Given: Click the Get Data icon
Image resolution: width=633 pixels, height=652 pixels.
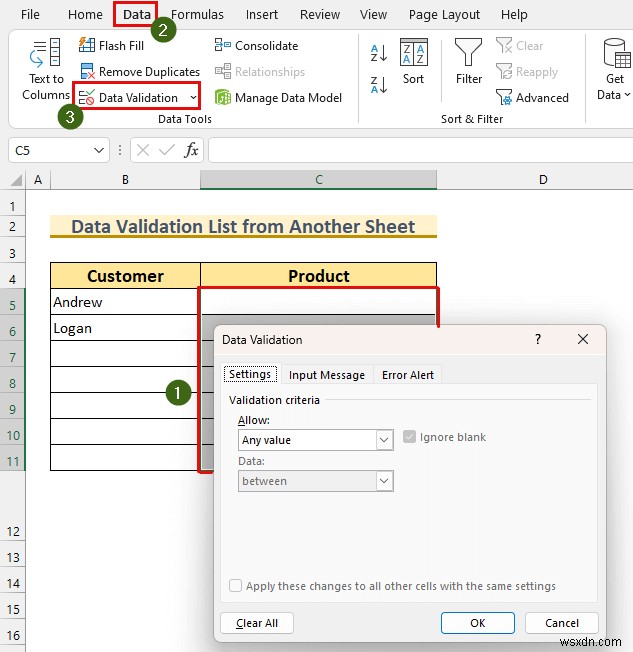Looking at the screenshot, I should (617, 53).
